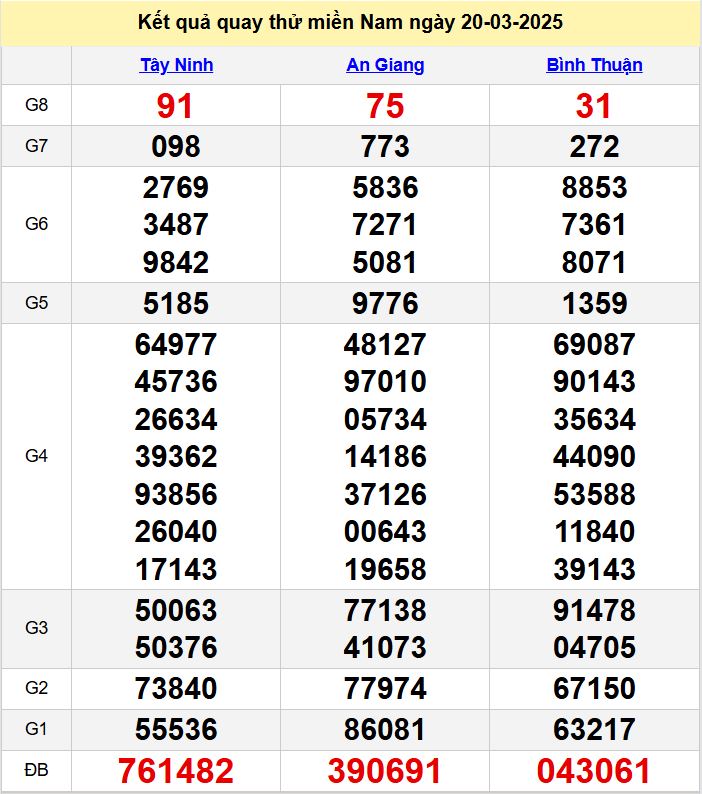Pick G4 number 14186 in An Giang

click(385, 457)
